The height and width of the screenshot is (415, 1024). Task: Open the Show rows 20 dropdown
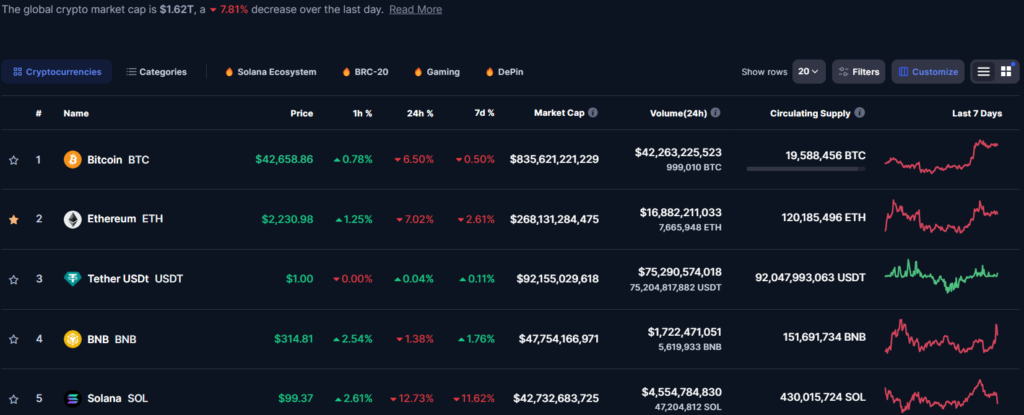point(808,72)
